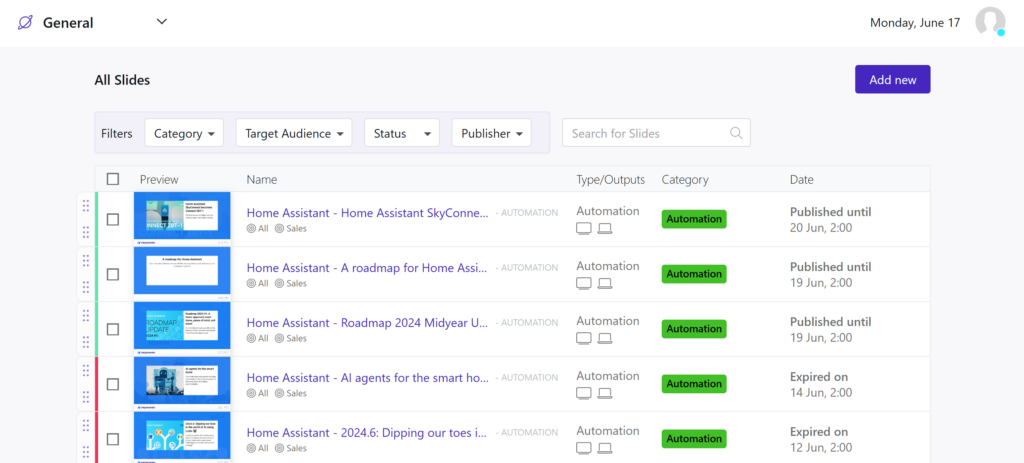Open the 'Roadmap 2024 Midyear U...' slide link
Screen dimensions: 1024x463
coord(368,323)
